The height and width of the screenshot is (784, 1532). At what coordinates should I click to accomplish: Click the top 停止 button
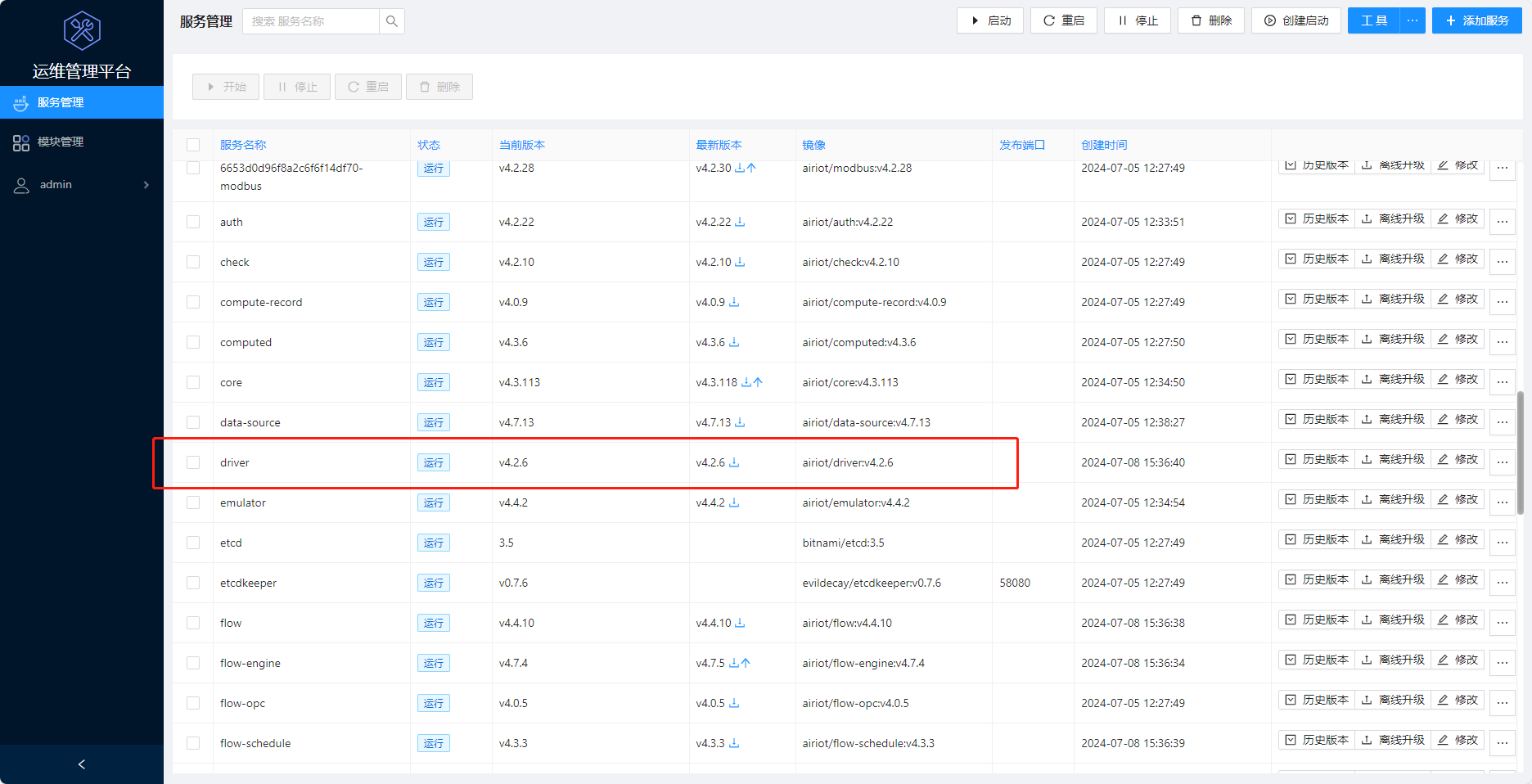click(x=1138, y=20)
